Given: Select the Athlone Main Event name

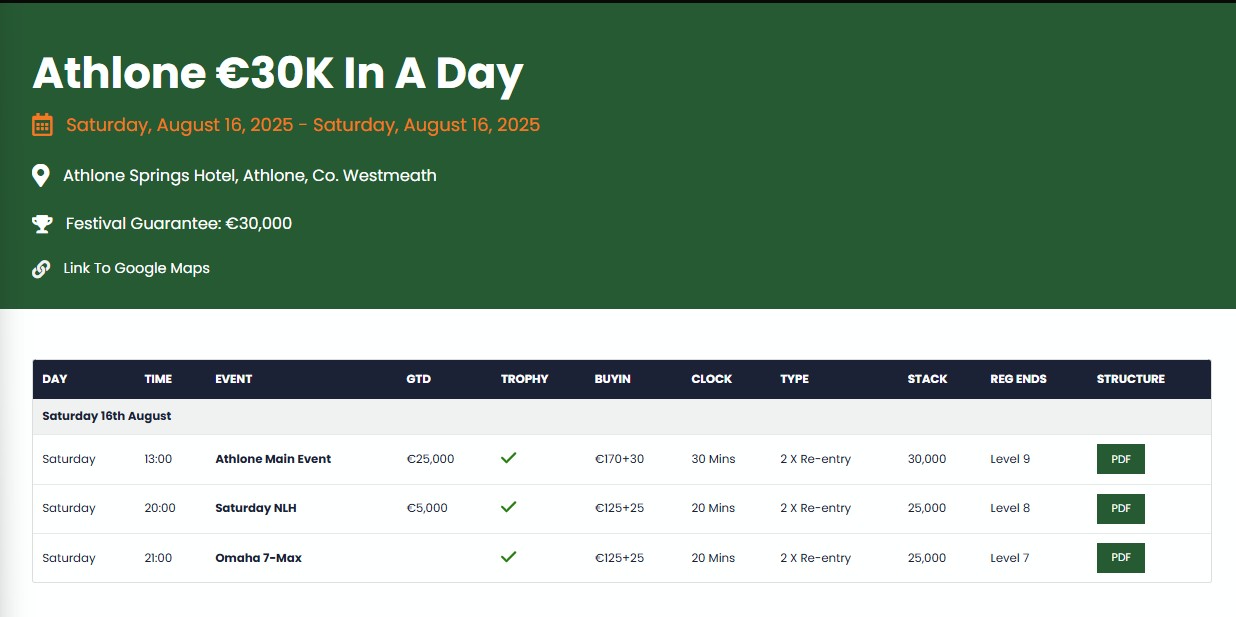Looking at the screenshot, I should [273, 459].
